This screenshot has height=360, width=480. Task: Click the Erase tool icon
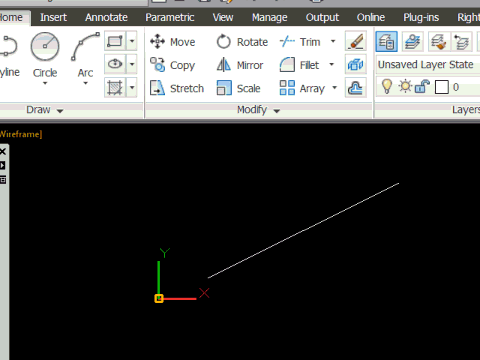(356, 41)
